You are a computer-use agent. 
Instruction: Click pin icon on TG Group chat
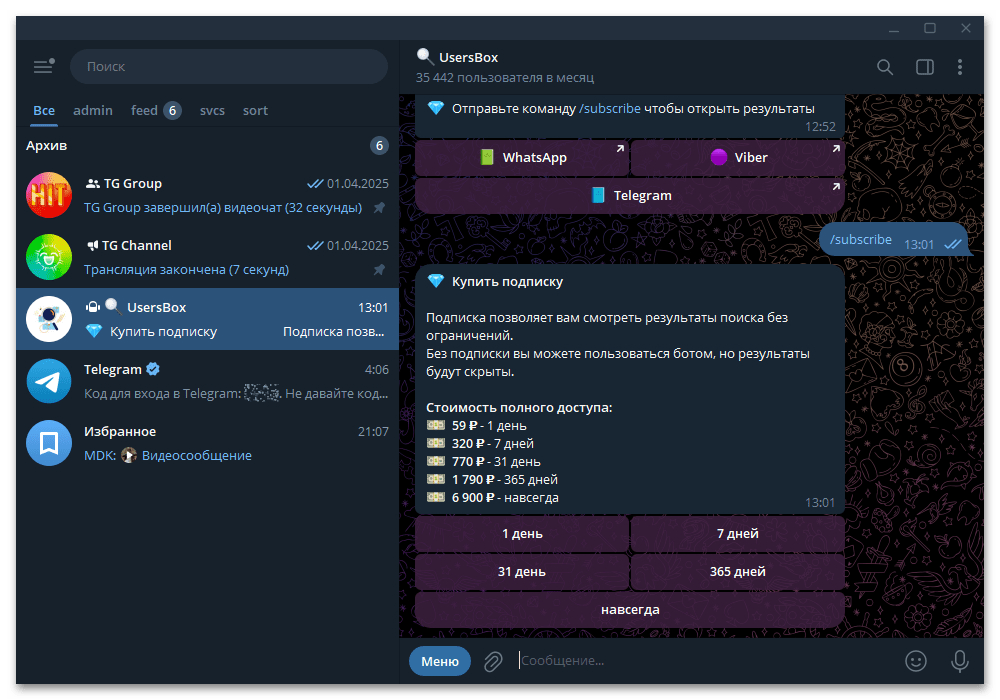point(379,208)
